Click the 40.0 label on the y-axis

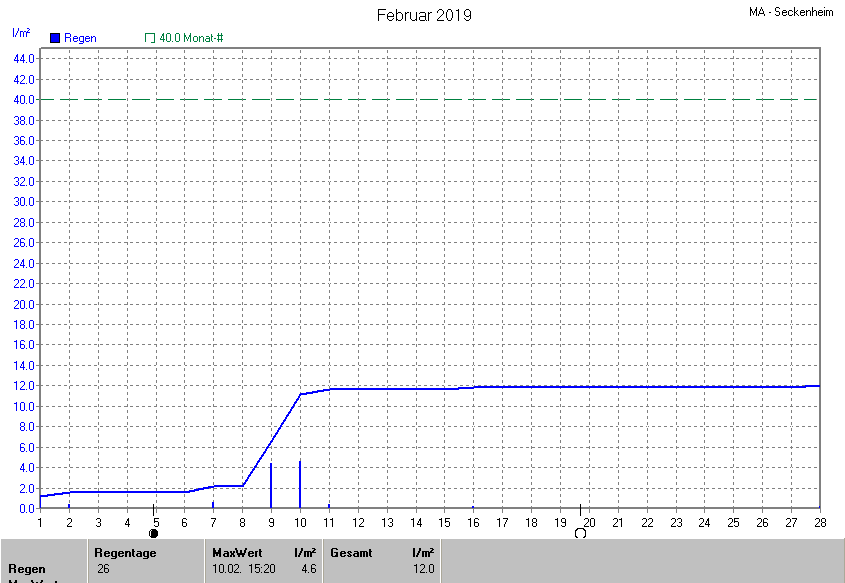[23, 100]
